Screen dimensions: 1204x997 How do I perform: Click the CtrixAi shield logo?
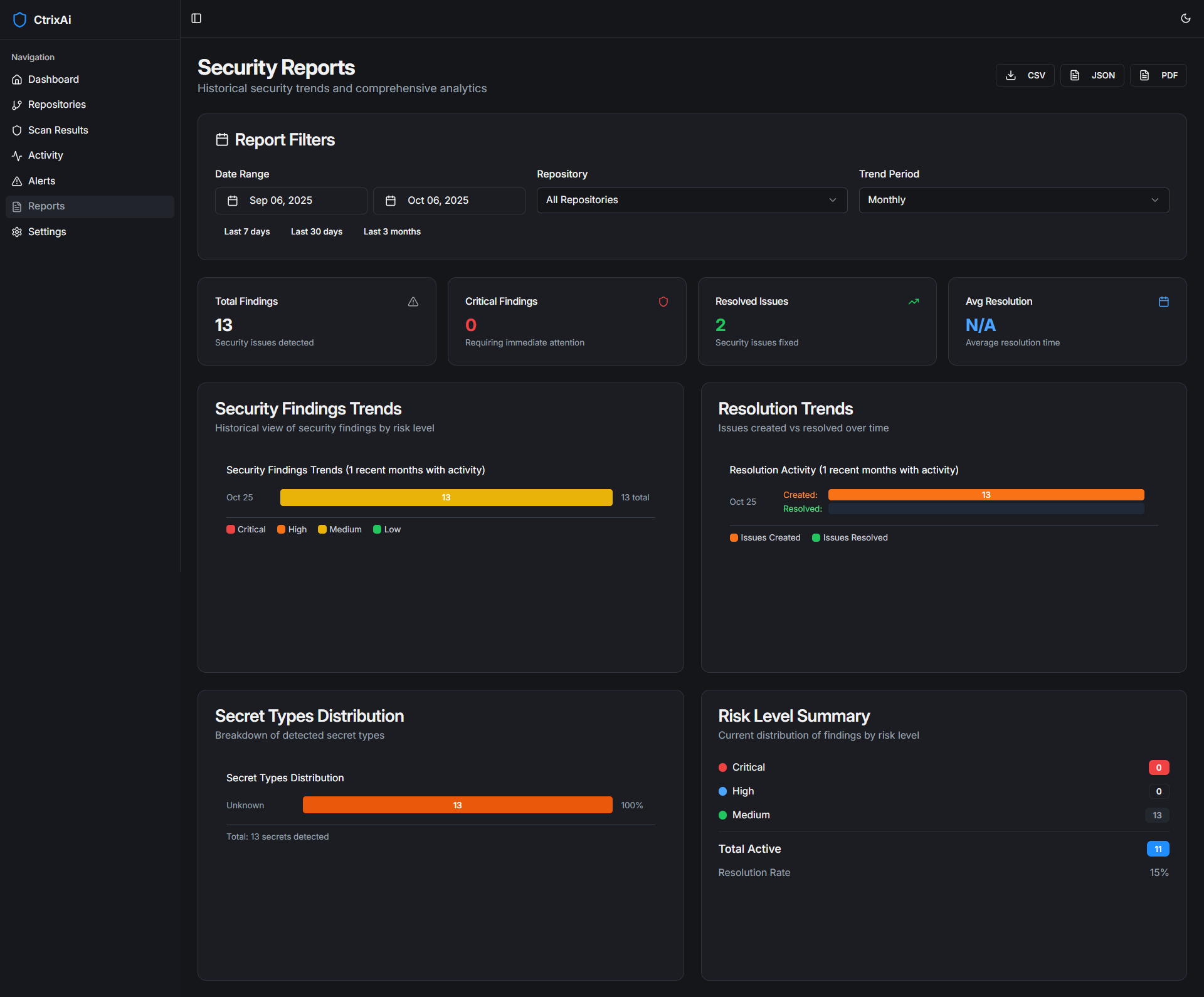point(19,19)
